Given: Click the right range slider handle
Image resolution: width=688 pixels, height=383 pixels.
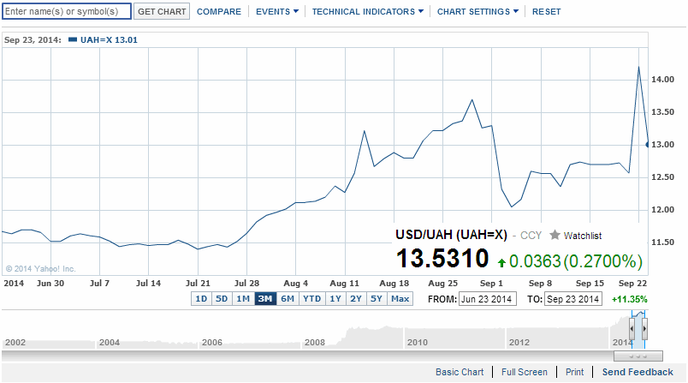Looking at the screenshot, I should pyautogui.click(x=645, y=329).
